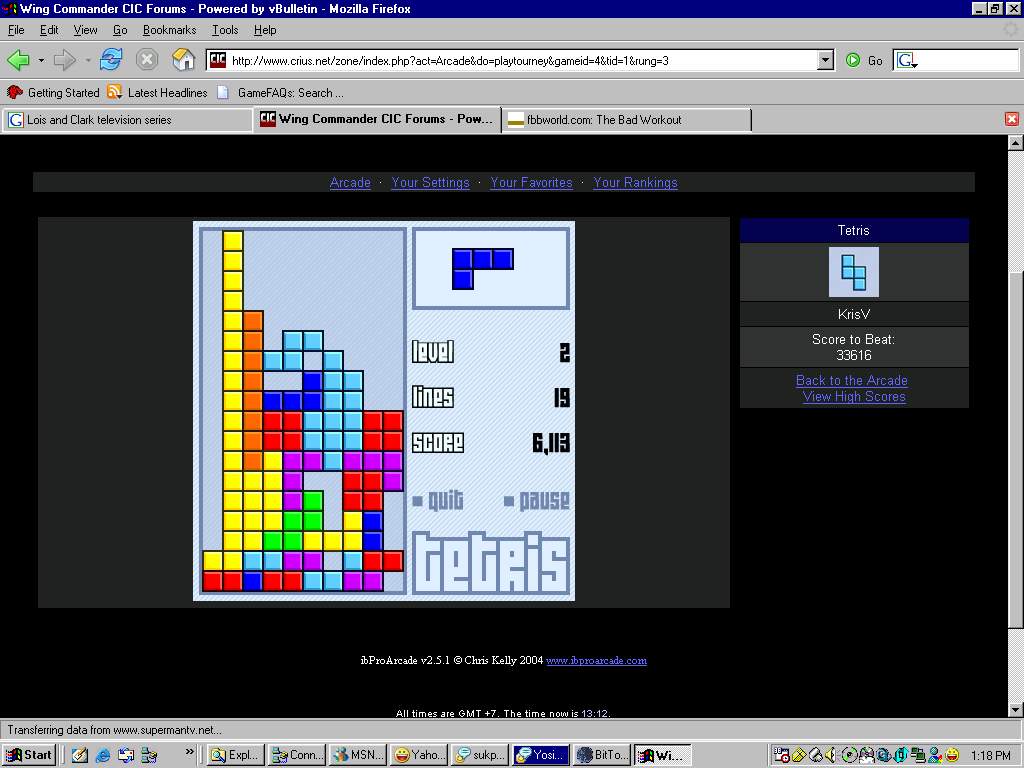
Task: Open the search engine selector dropdown
Action: click(x=906, y=61)
